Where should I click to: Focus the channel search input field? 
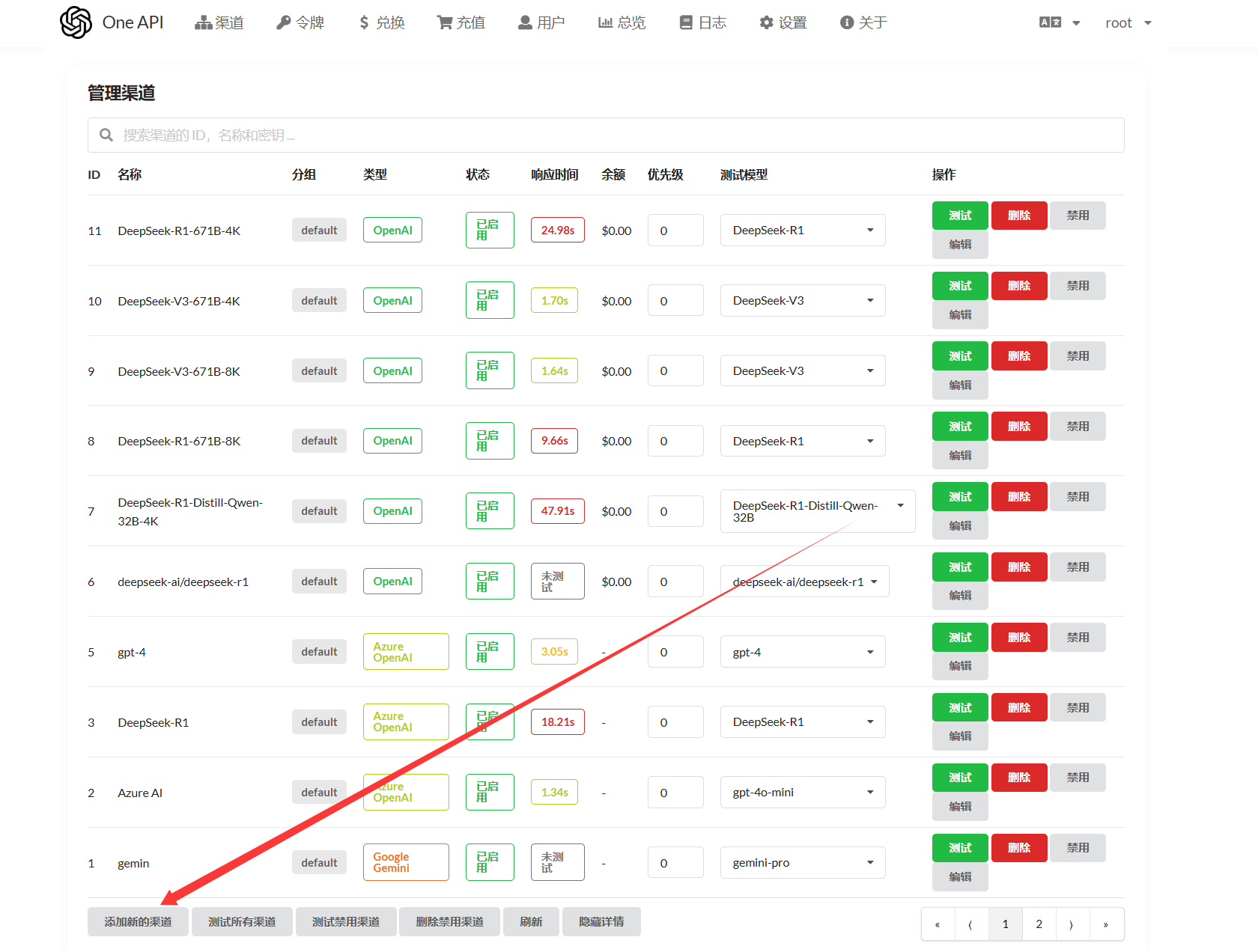606,135
